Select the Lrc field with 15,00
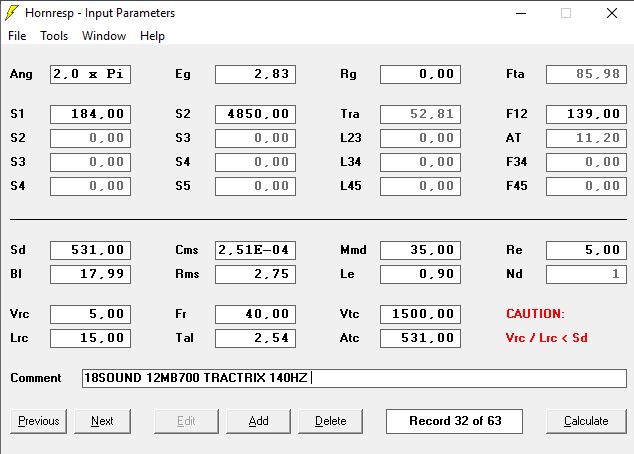 click(90, 338)
